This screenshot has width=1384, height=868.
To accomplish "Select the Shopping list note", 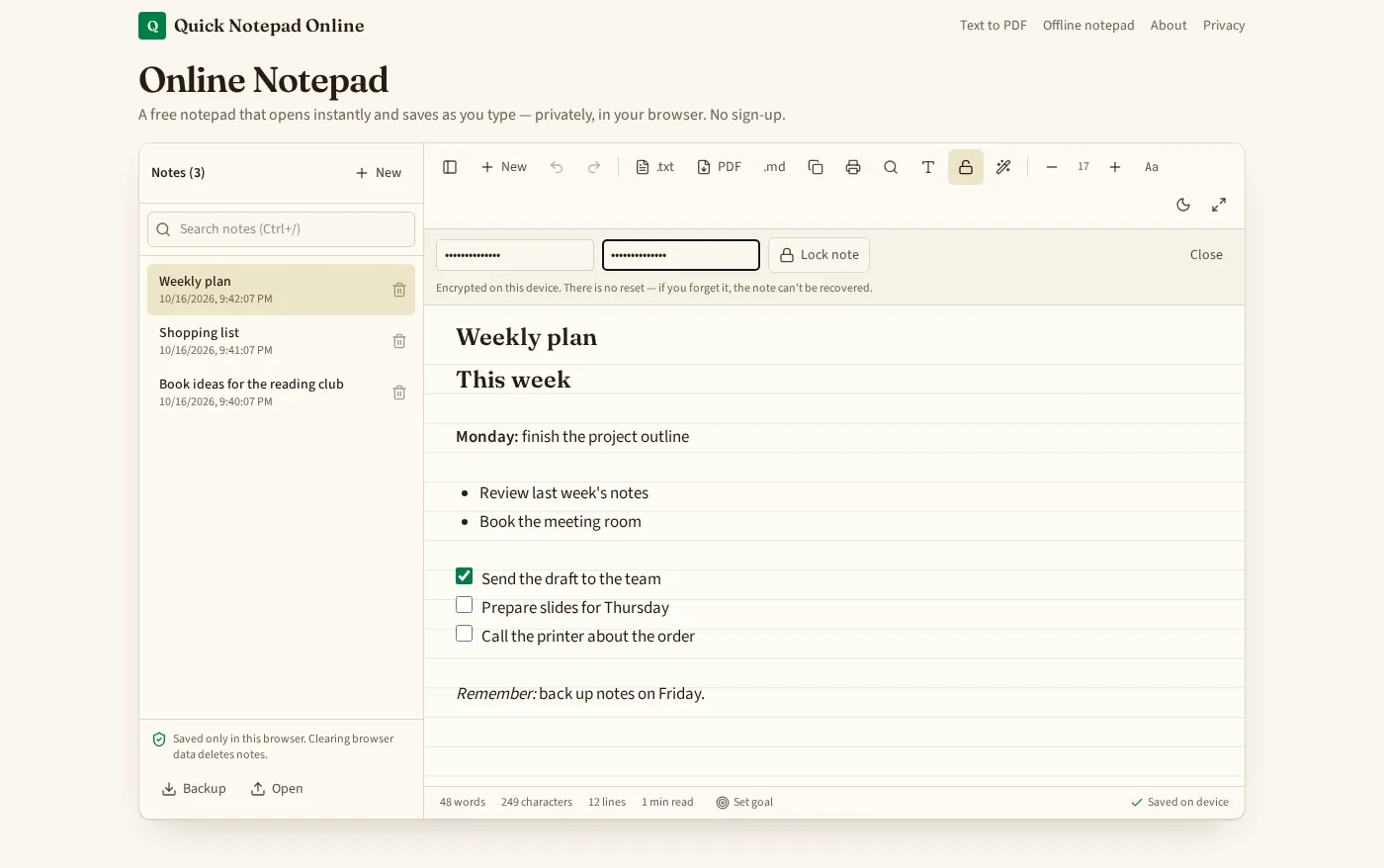I will [281, 341].
